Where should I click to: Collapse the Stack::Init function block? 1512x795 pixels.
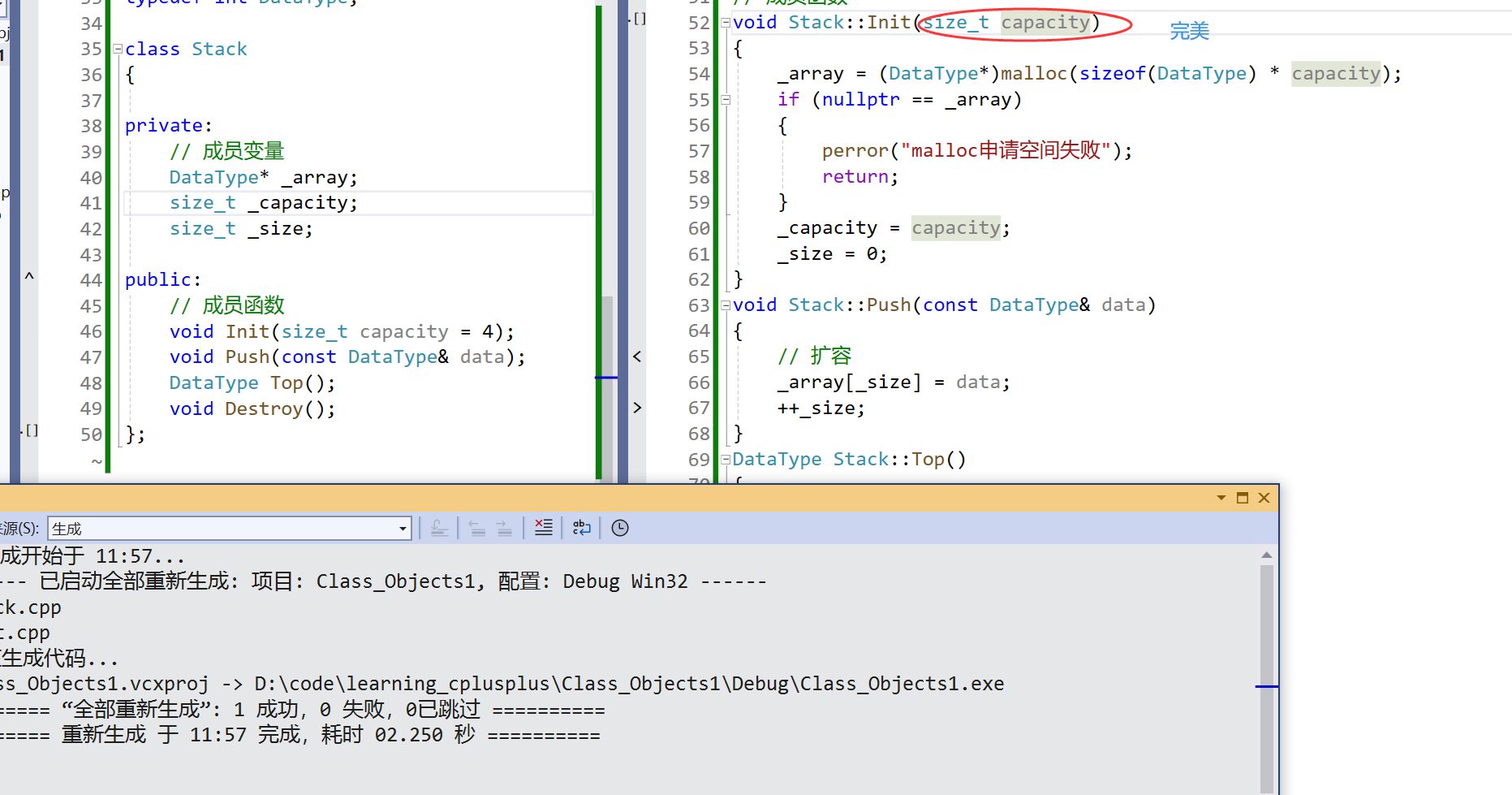click(x=726, y=23)
